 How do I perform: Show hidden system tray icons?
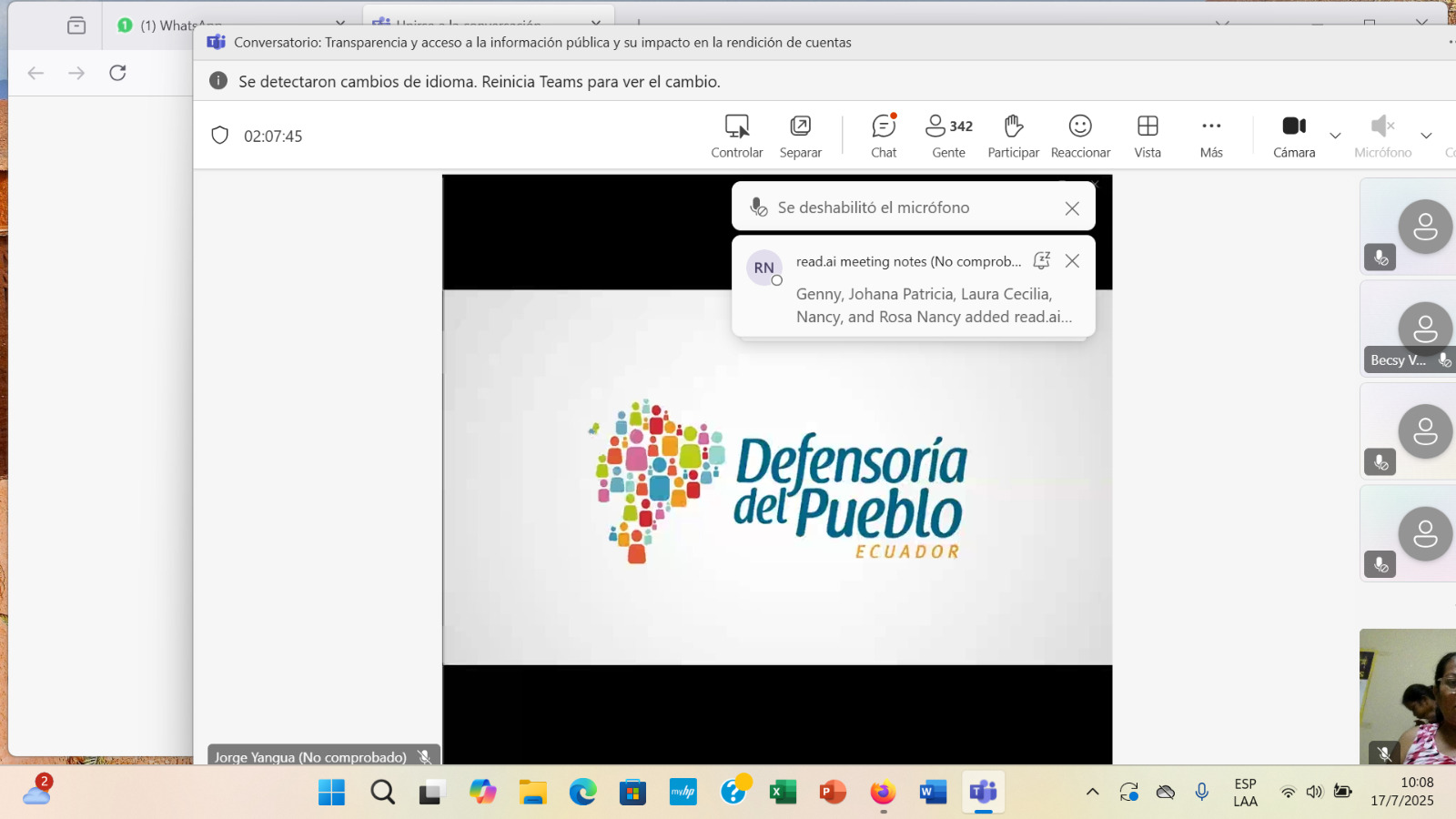tap(1093, 792)
